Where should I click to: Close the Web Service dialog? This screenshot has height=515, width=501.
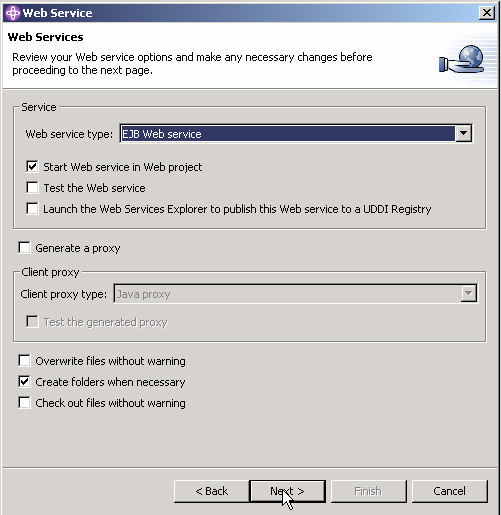coord(487,13)
